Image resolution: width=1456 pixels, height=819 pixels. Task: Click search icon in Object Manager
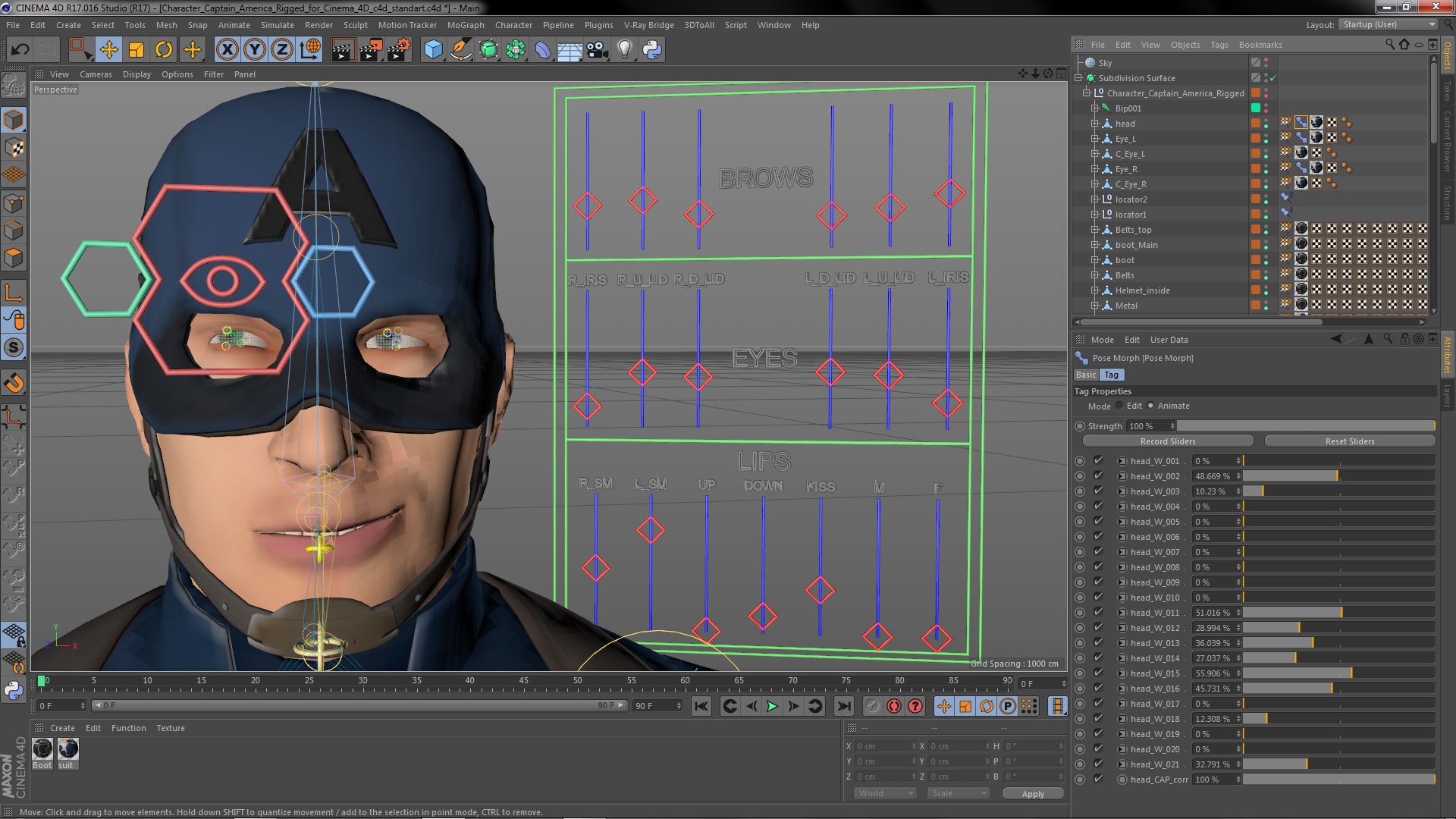coord(1389,45)
